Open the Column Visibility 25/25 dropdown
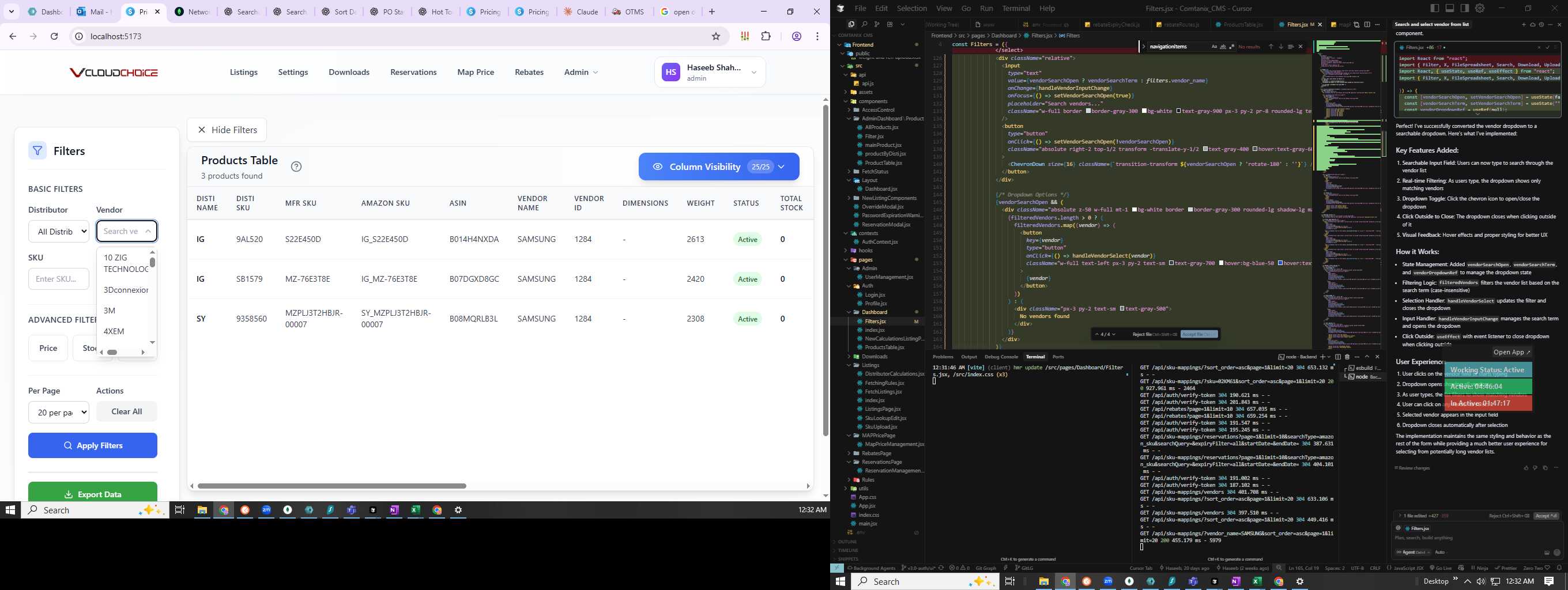Viewport: 1568px width, 590px height. [719, 167]
